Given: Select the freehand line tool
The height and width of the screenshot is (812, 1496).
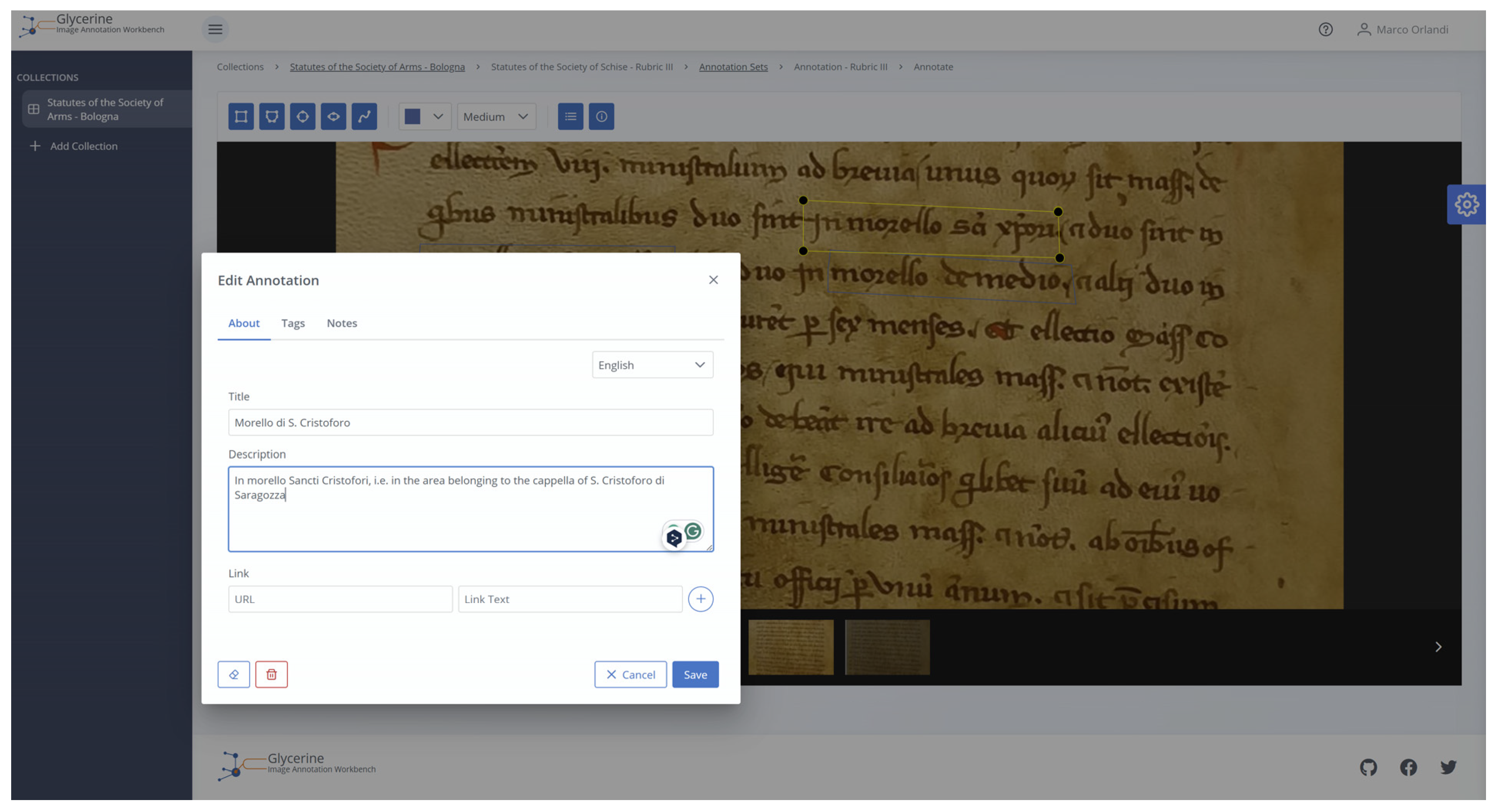Looking at the screenshot, I should click(364, 117).
